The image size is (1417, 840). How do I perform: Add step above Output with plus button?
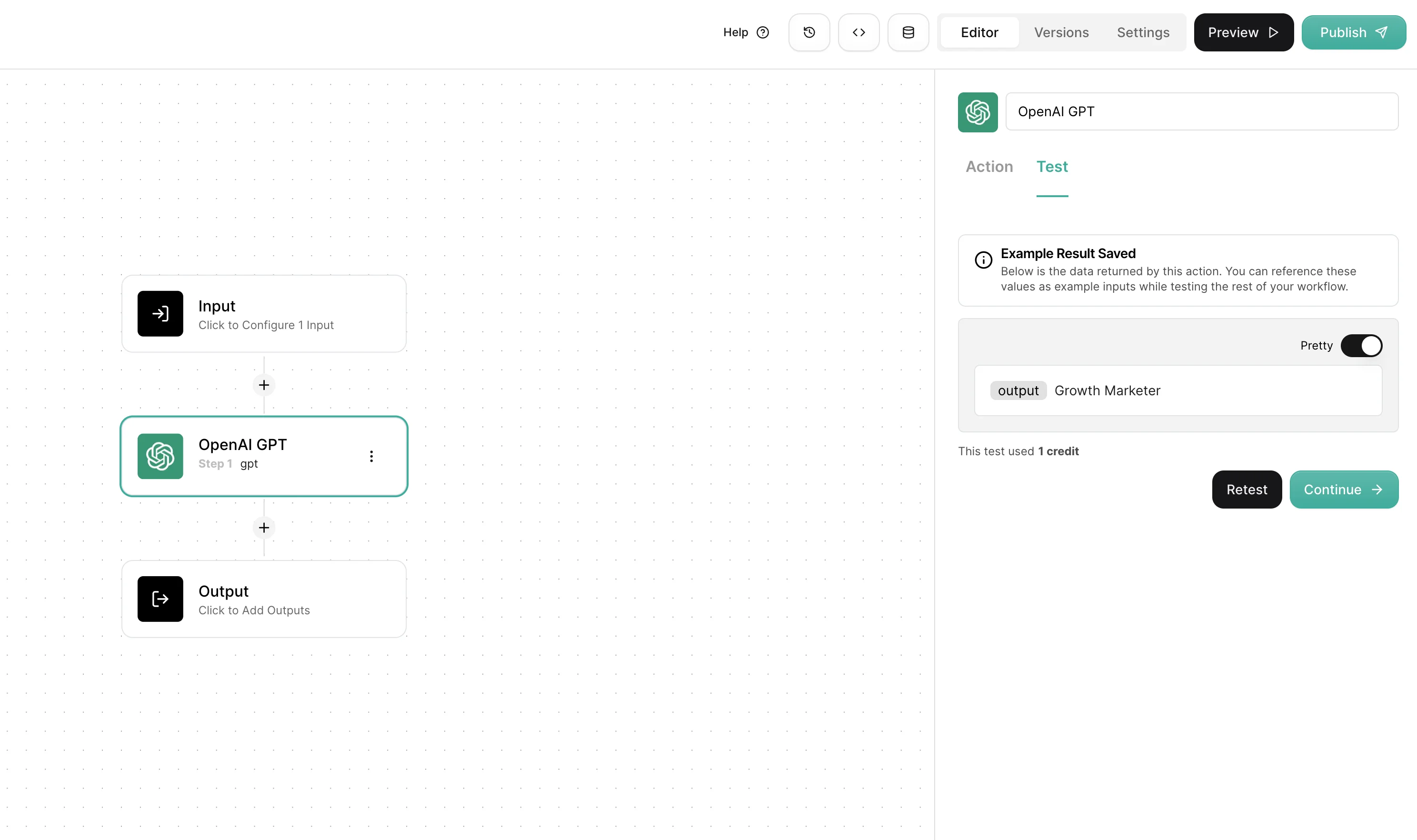click(x=264, y=528)
